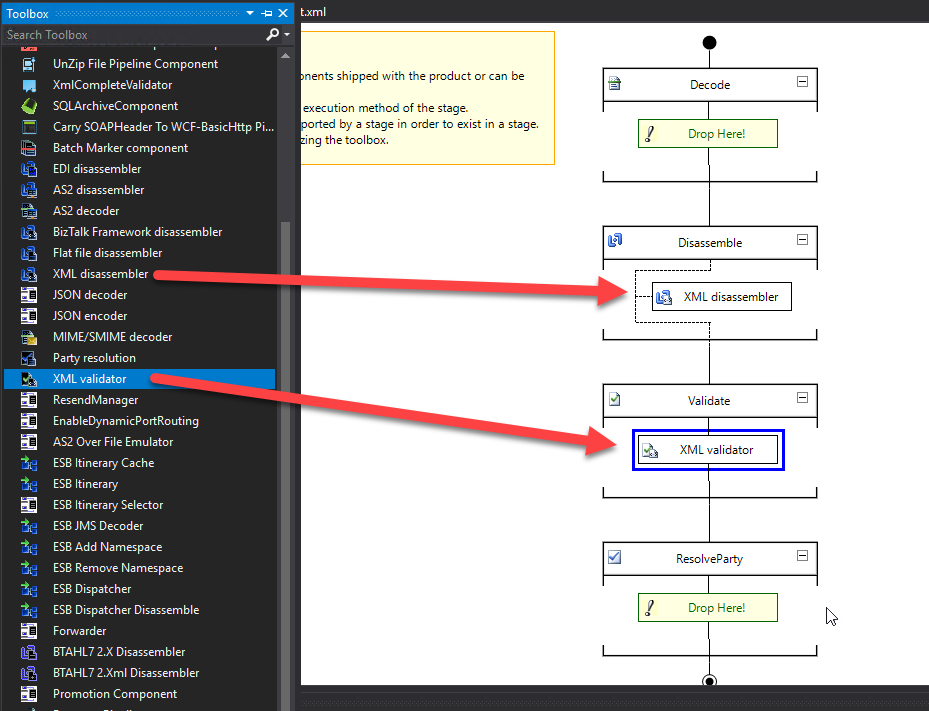Click the search magnifier icon in the toolbox

272,34
